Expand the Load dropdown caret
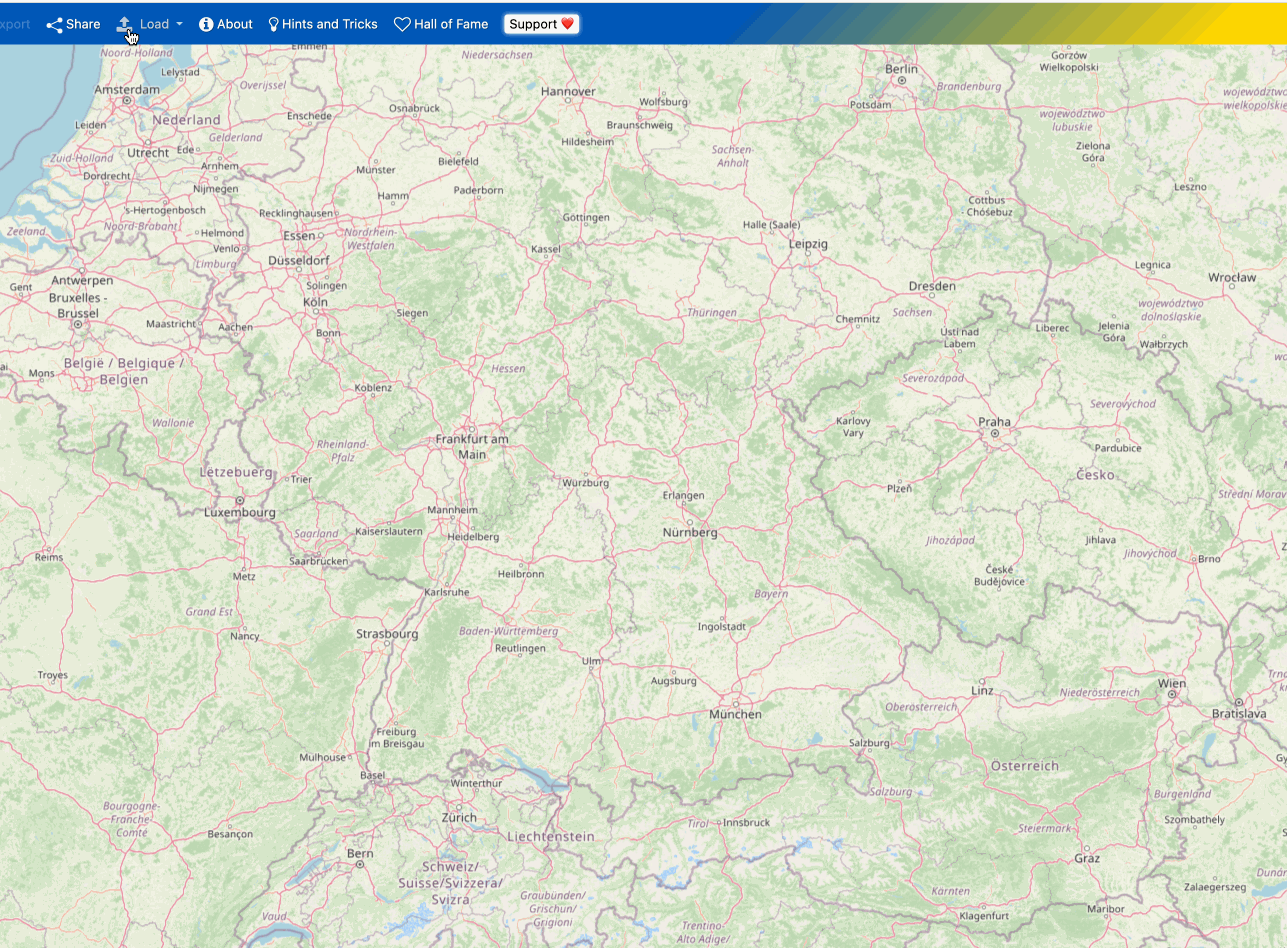Screen dimensions: 1287x948 179,24
